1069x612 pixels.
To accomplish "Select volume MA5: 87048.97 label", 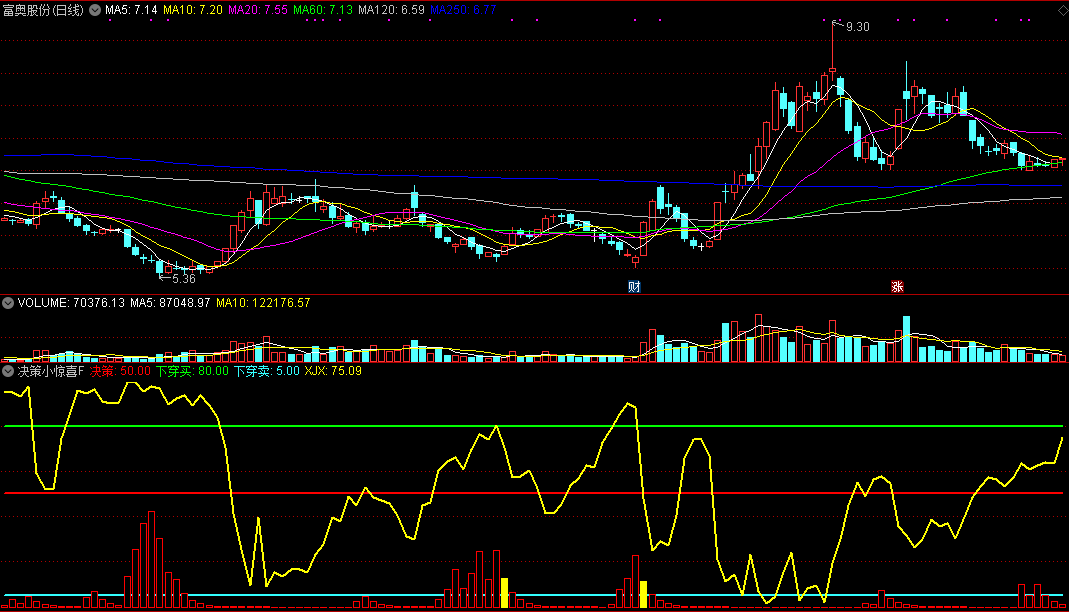I will tap(170, 303).
